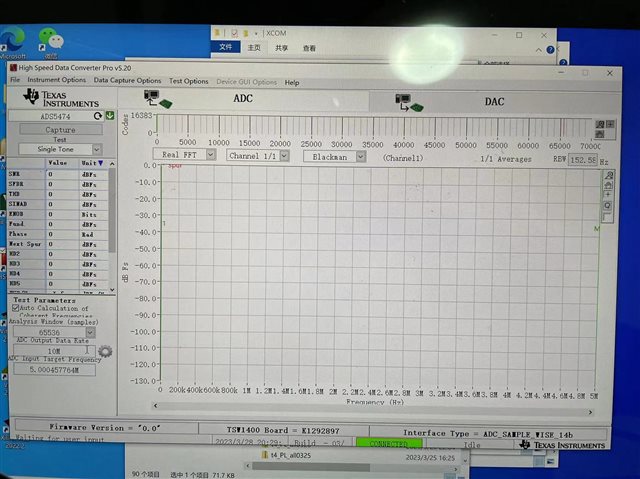Switch to the ADC tab
Image resolution: width=640 pixels, height=479 pixels.
[x=244, y=99]
